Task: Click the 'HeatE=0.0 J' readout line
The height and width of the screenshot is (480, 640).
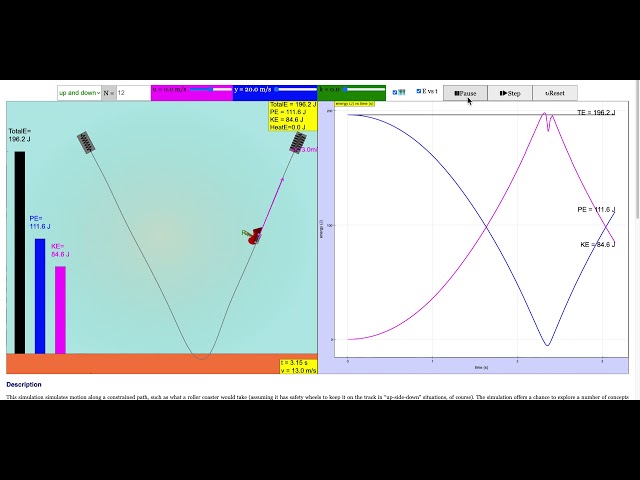Action: pyautogui.click(x=287, y=127)
